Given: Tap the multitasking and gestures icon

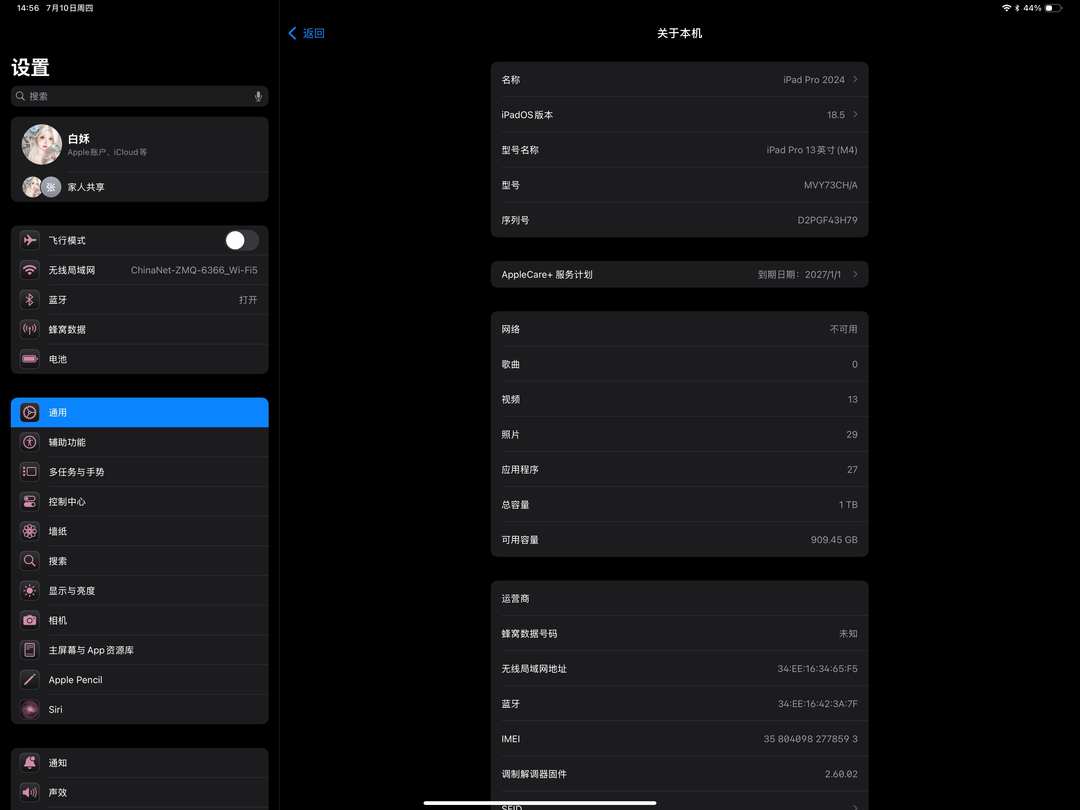Looking at the screenshot, I should coord(30,472).
